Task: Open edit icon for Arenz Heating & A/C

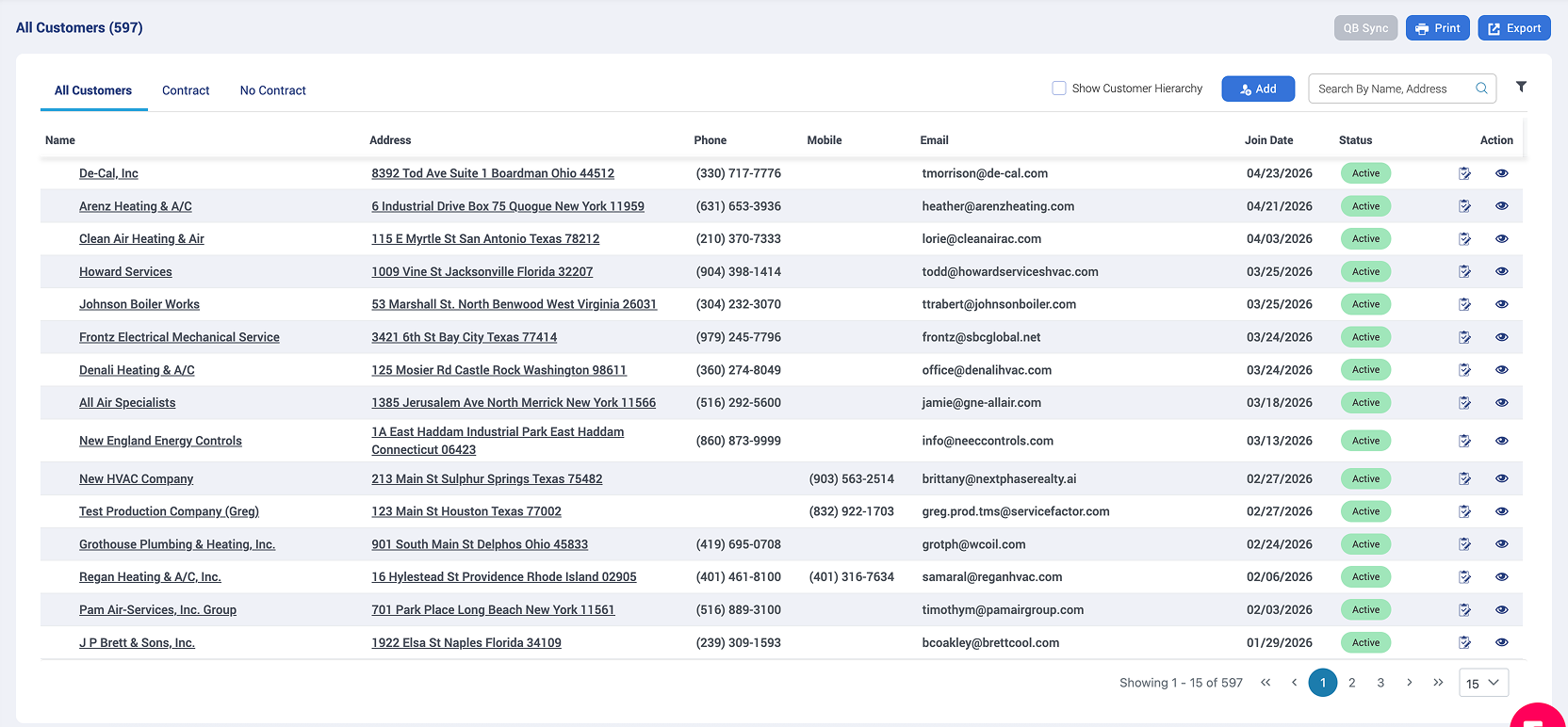Action: [x=1464, y=206]
